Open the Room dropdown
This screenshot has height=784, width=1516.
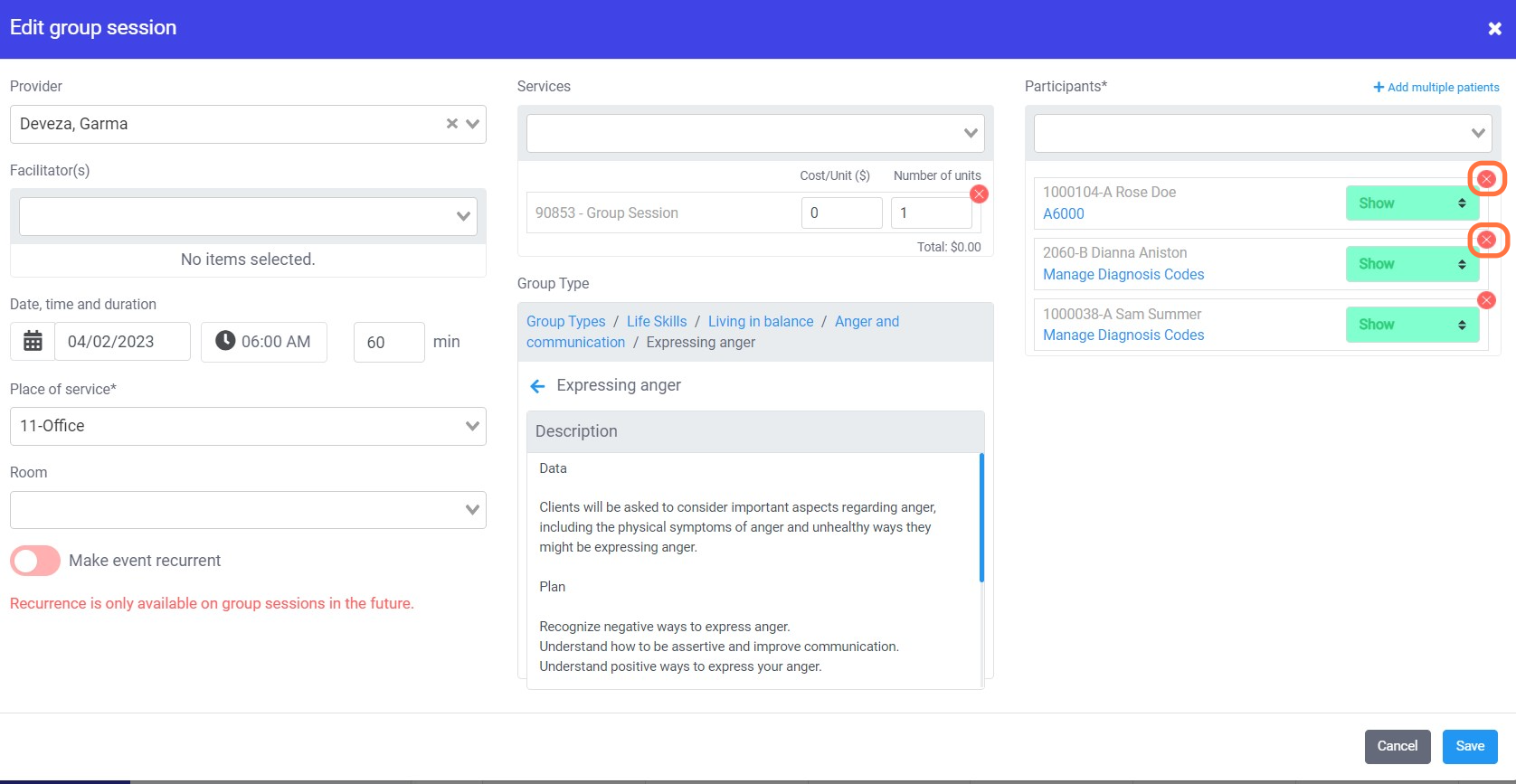click(x=248, y=510)
